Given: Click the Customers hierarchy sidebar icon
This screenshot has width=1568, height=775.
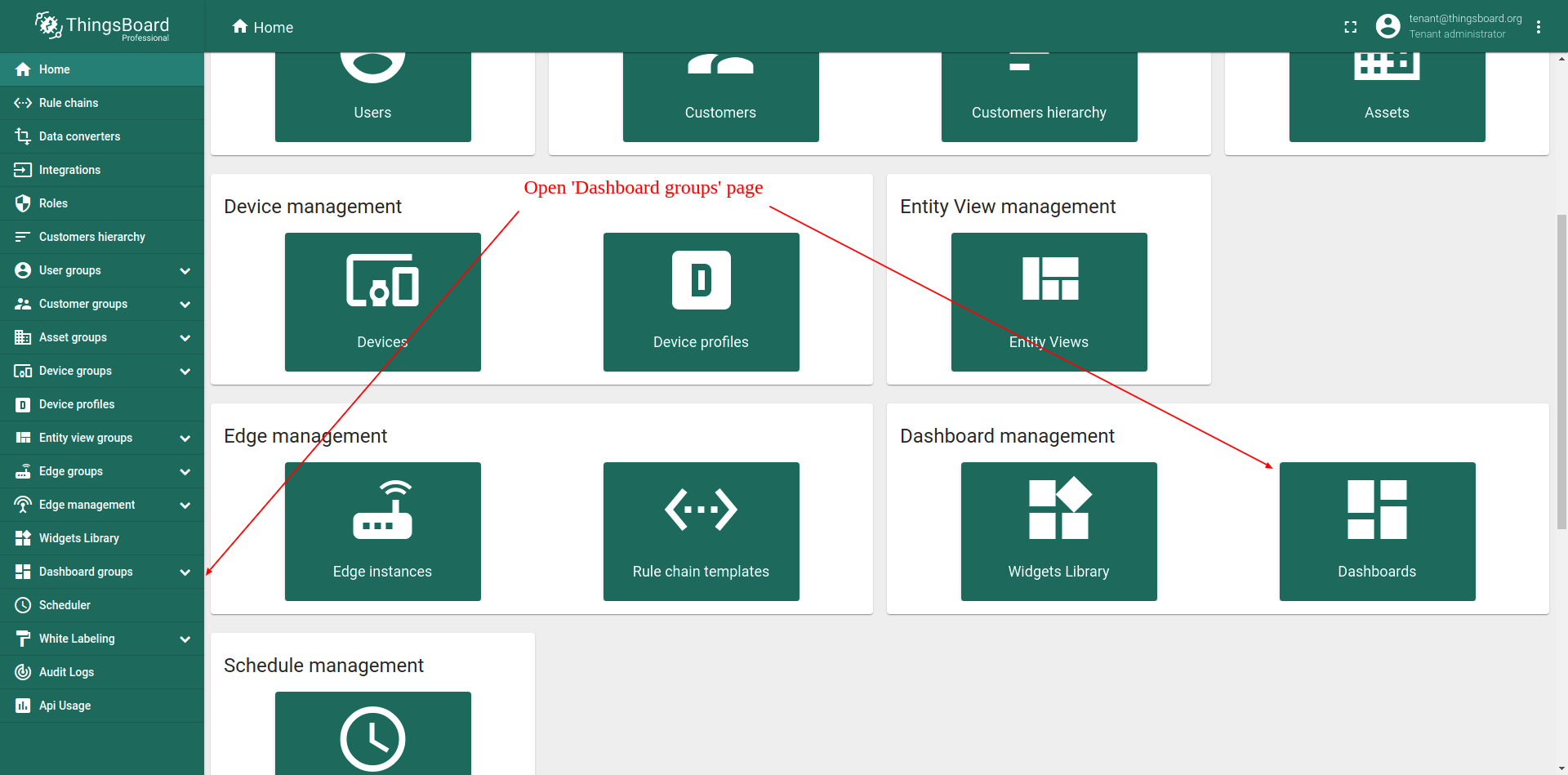Looking at the screenshot, I should coord(23,237).
